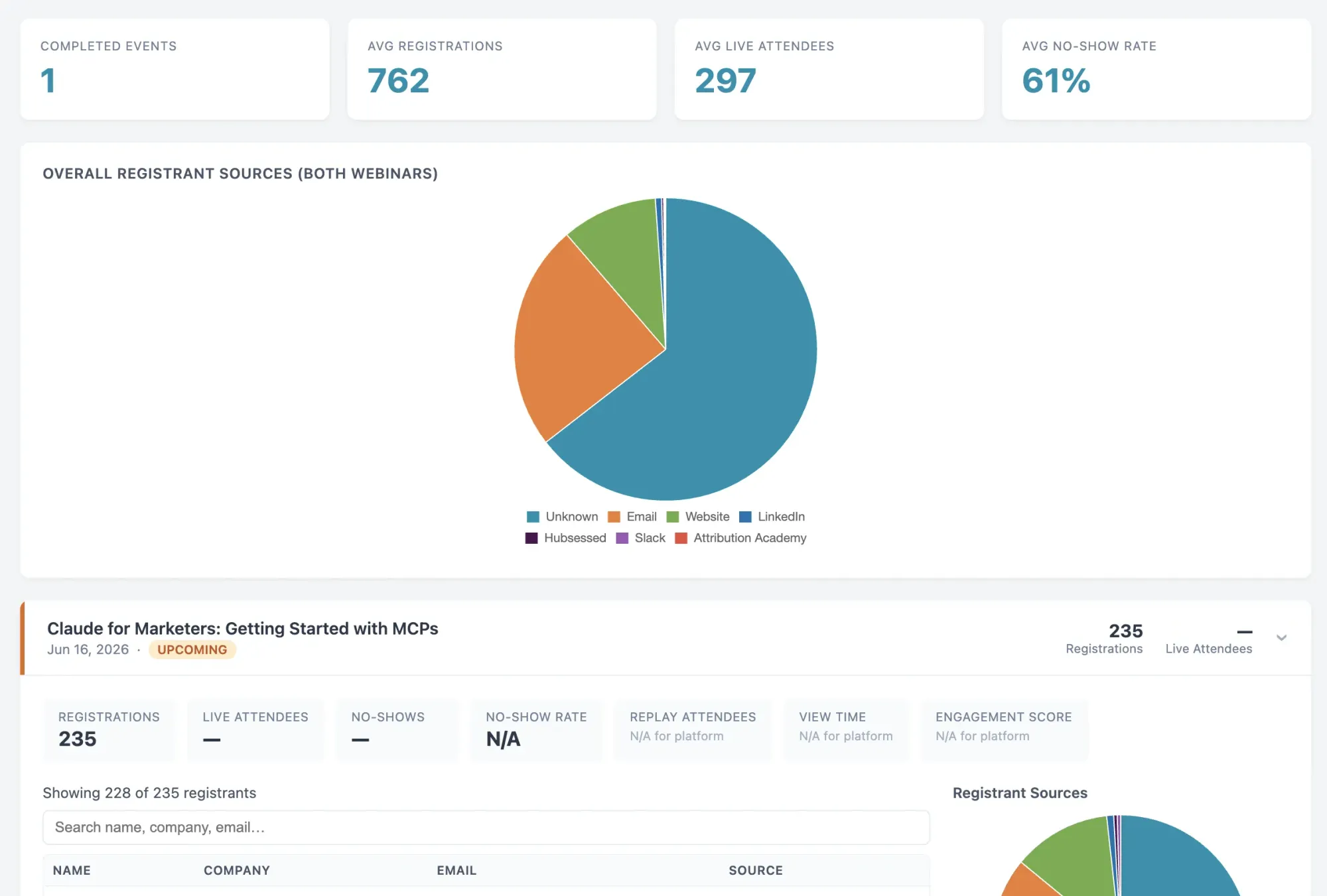Image resolution: width=1327 pixels, height=896 pixels.
Task: Sort by the EMAIL column header
Action: (456, 870)
